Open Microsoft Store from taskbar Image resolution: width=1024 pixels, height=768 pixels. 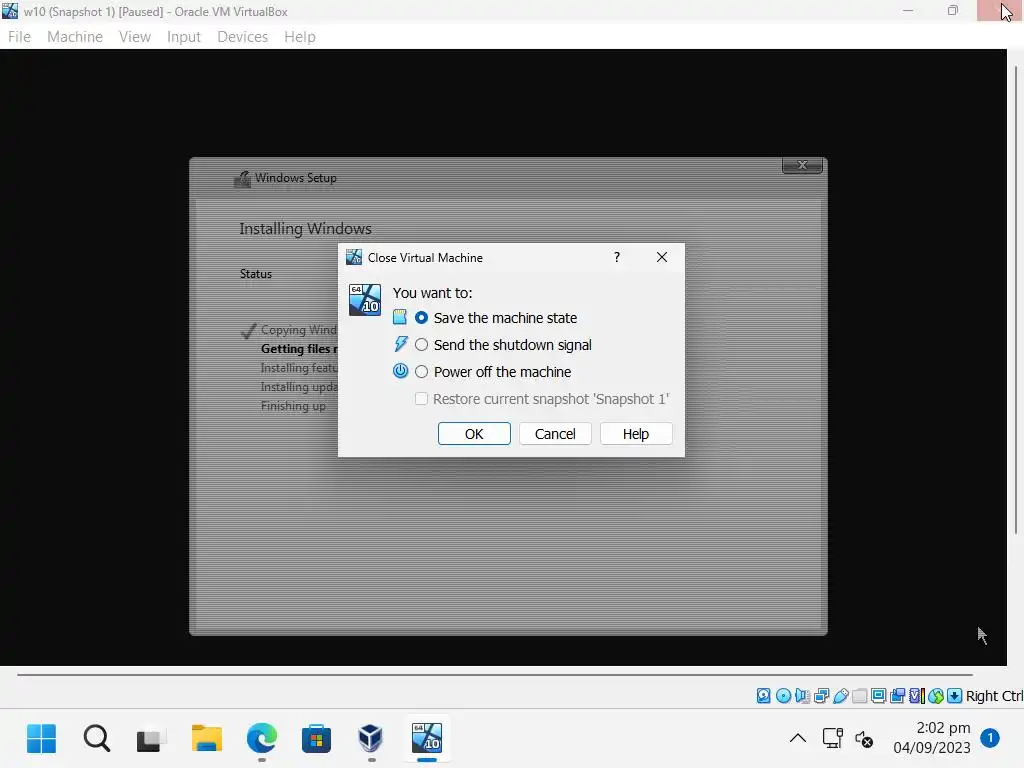[316, 739]
